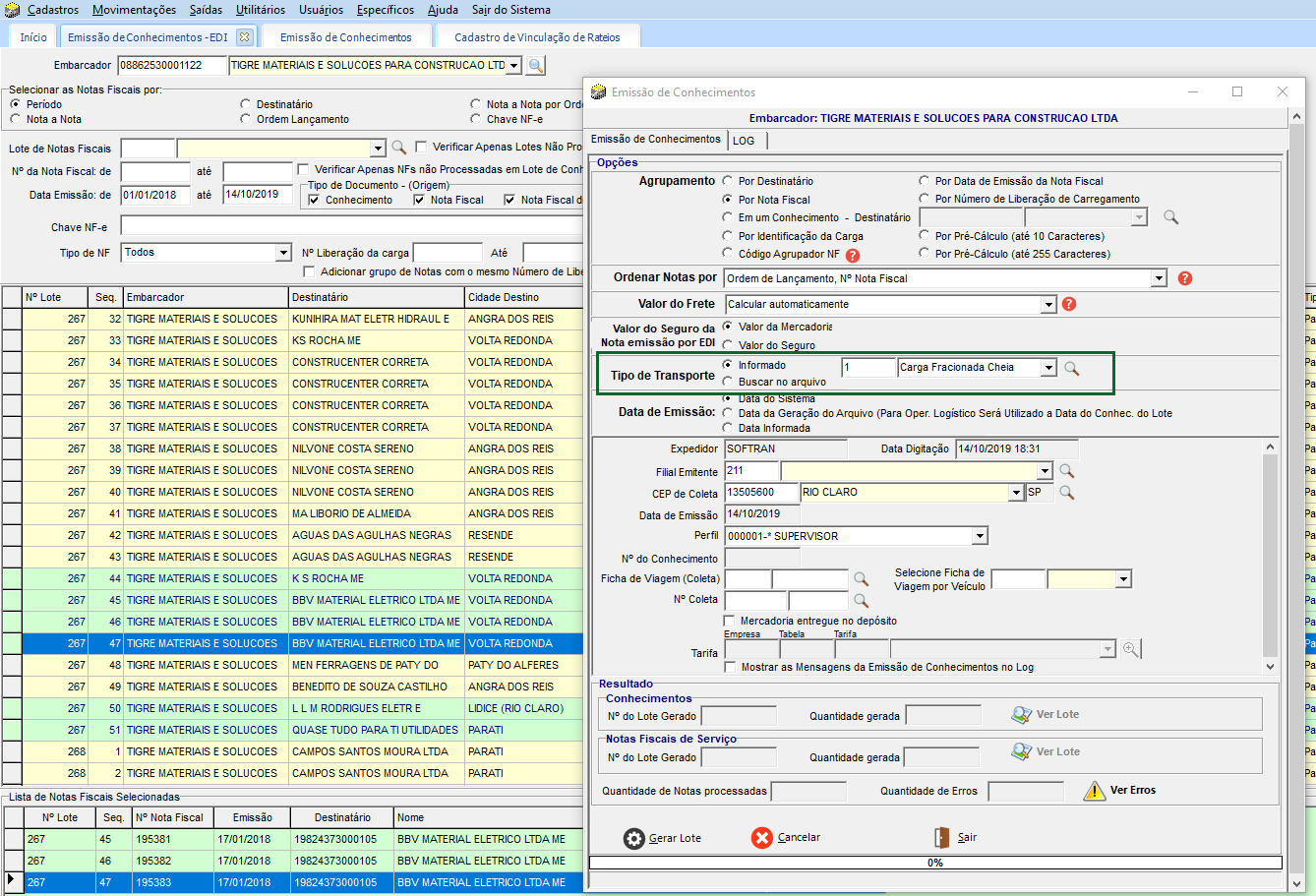Expand the Perfil dropdown list

(x=980, y=536)
